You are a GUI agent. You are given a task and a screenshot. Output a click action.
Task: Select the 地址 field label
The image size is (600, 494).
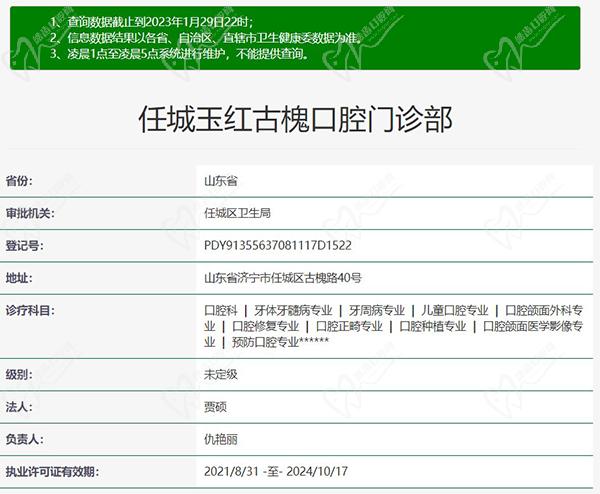tap(20, 278)
